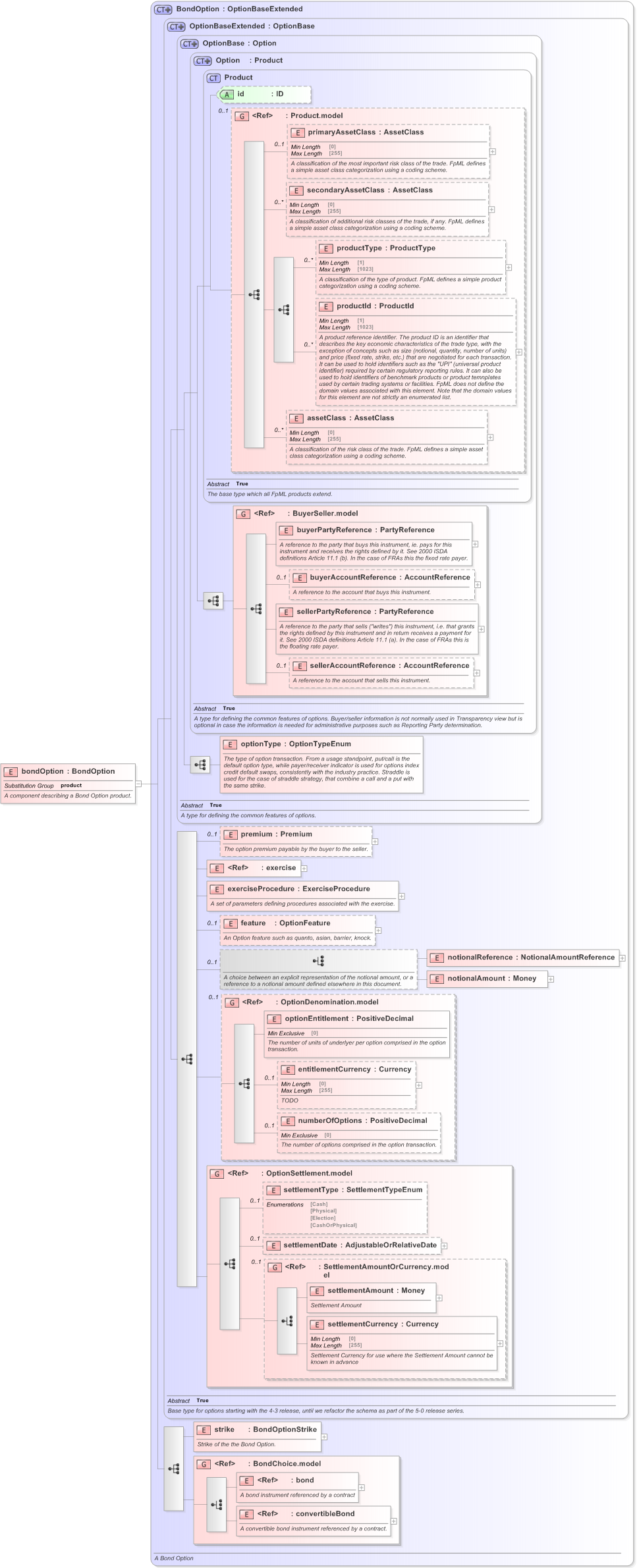Click the BondOption : OptionBaseExtended title
This screenshot has width=637, height=1568.
[x=240, y=9]
